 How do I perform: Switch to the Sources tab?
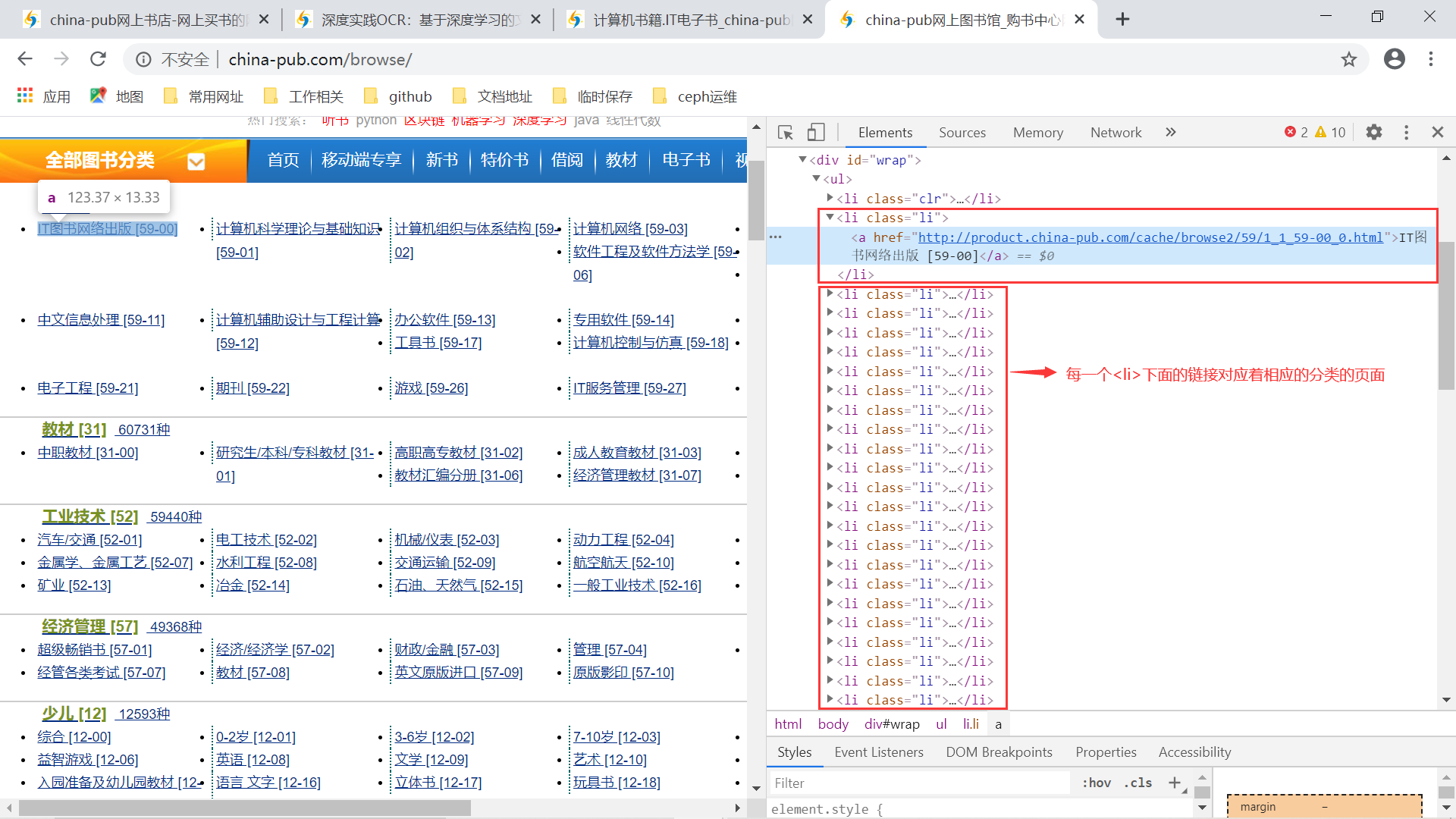click(962, 133)
